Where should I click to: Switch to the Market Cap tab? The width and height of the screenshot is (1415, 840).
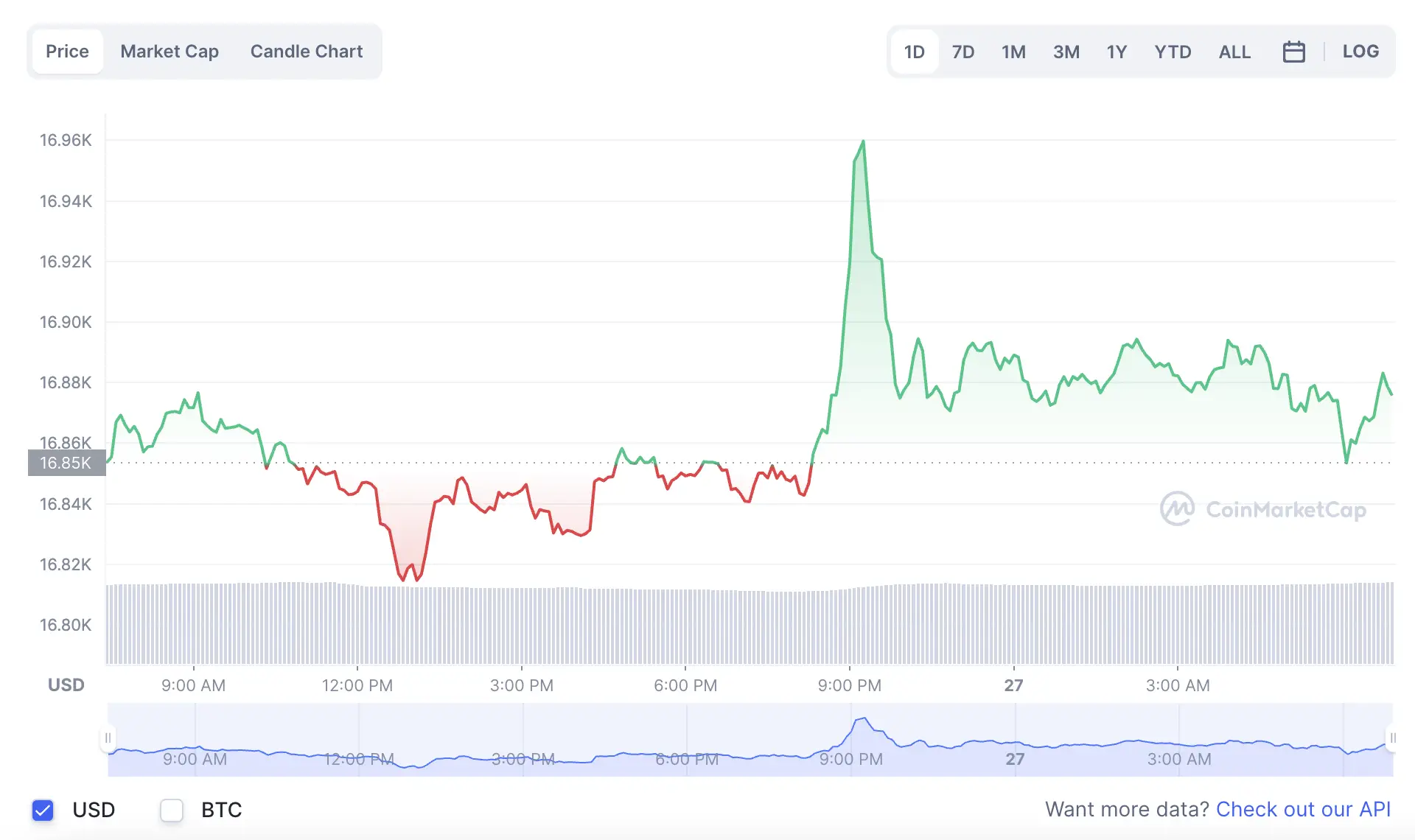click(170, 51)
